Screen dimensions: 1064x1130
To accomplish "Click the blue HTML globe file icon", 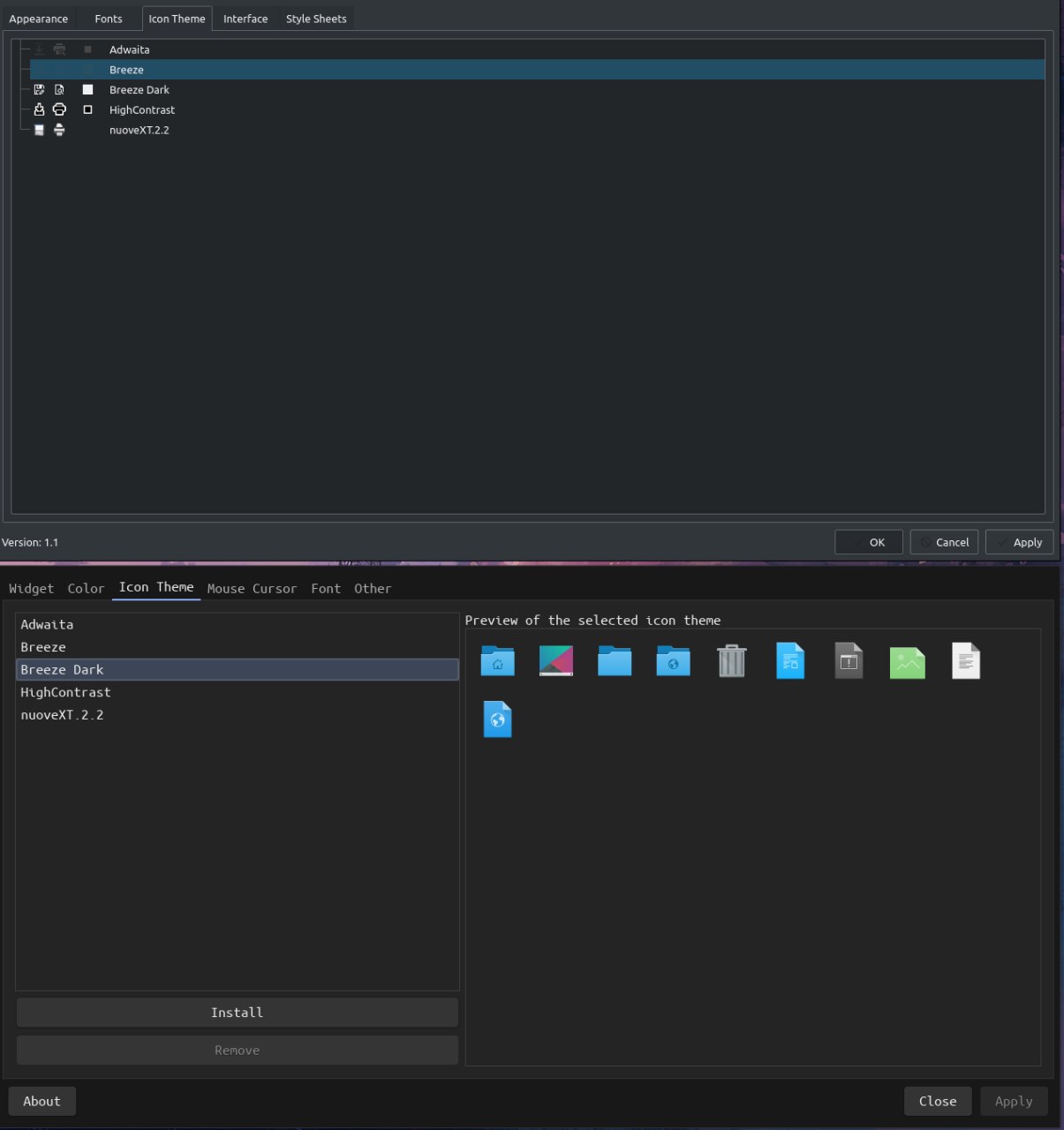I will pyautogui.click(x=497, y=719).
